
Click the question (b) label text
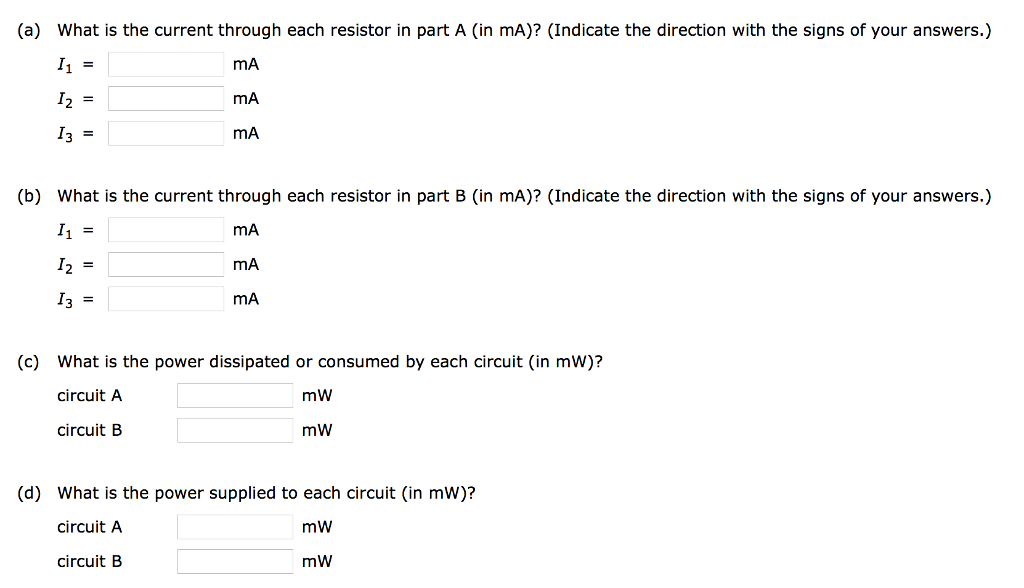tap(30, 196)
